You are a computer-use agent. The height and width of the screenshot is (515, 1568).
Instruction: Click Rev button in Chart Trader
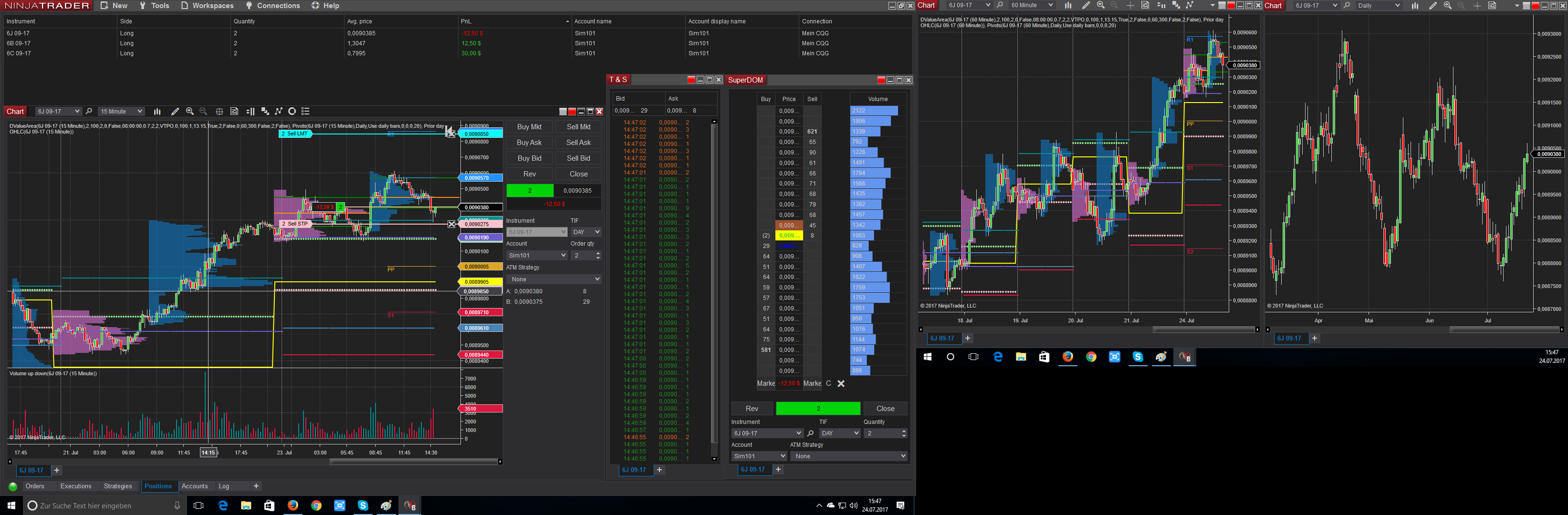point(530,175)
